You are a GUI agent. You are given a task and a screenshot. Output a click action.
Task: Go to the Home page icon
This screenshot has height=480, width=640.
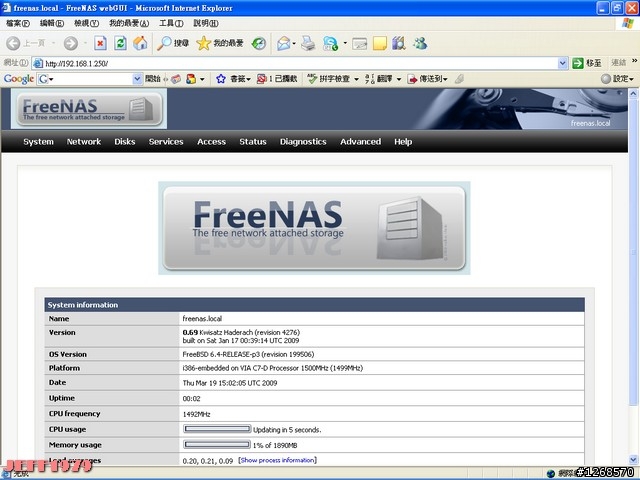point(140,43)
